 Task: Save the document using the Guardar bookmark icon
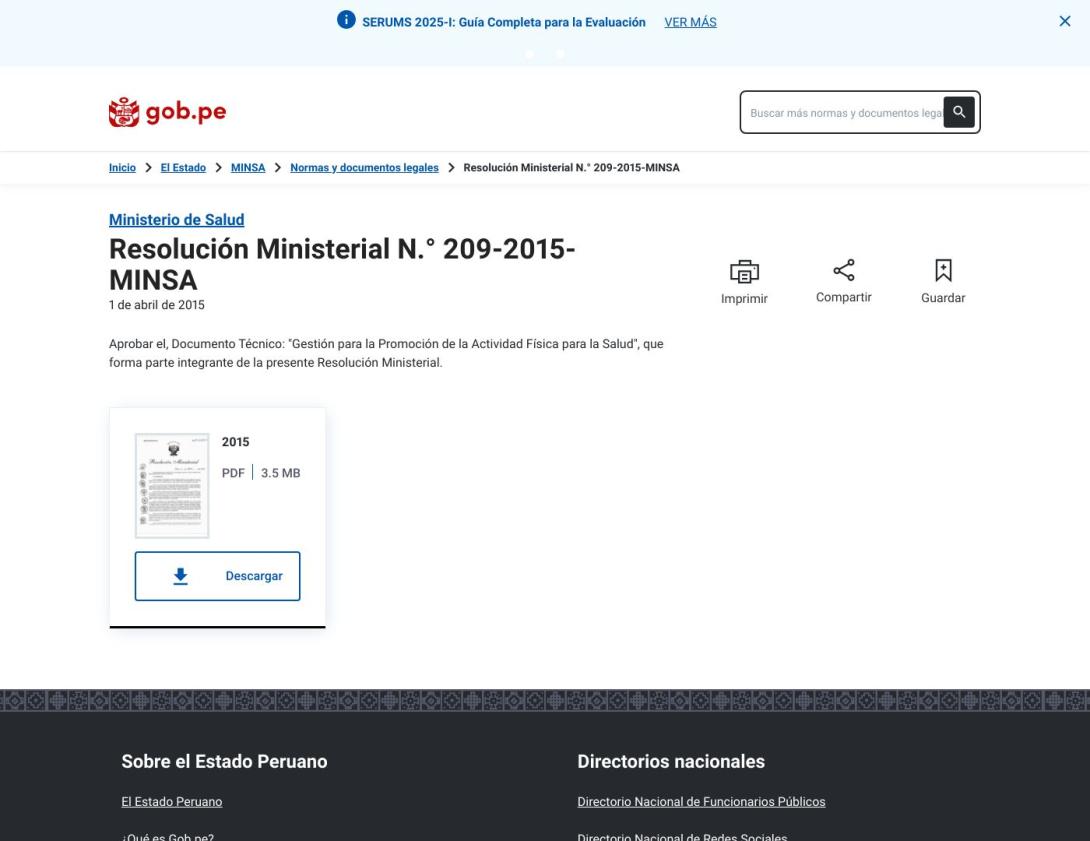click(x=942, y=270)
